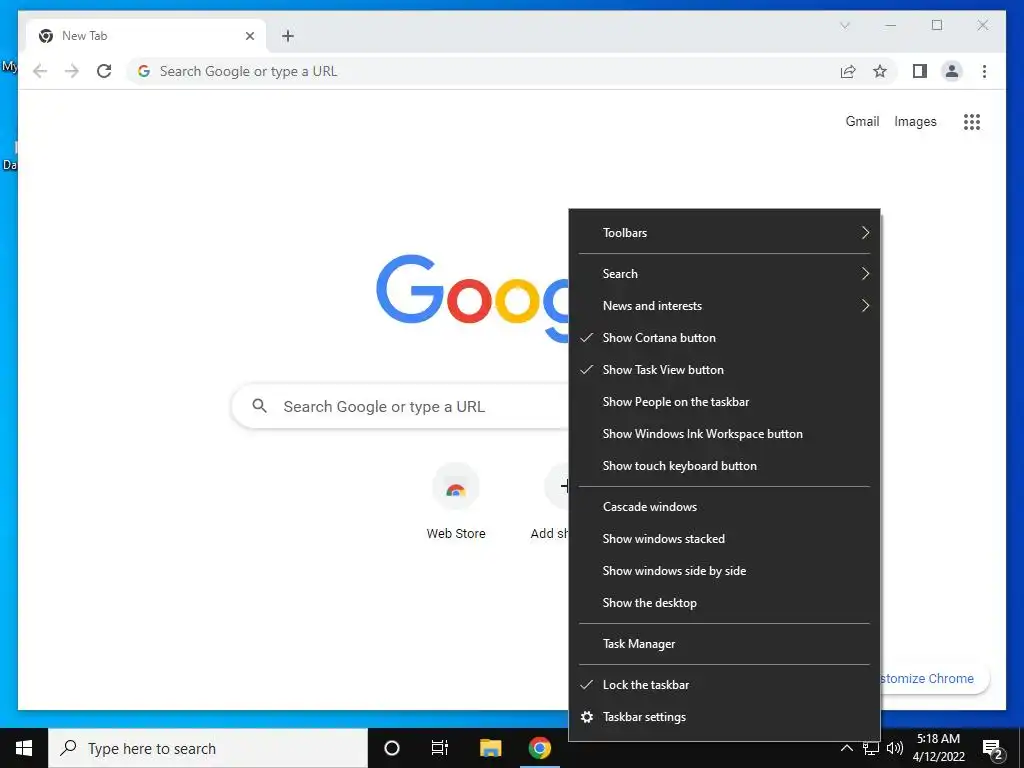The height and width of the screenshot is (768, 1024).
Task: Open Chrome three-dot menu
Action: pyautogui.click(x=984, y=71)
